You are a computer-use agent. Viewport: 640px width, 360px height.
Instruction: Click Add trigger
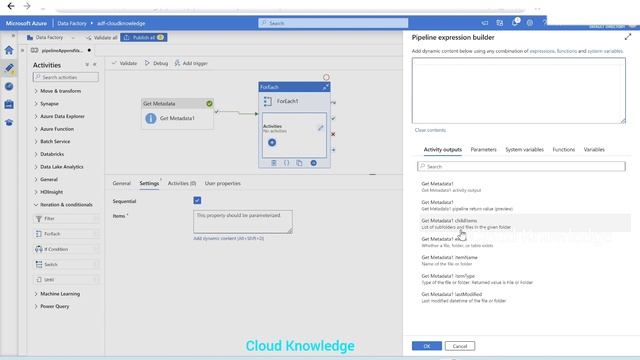point(191,63)
